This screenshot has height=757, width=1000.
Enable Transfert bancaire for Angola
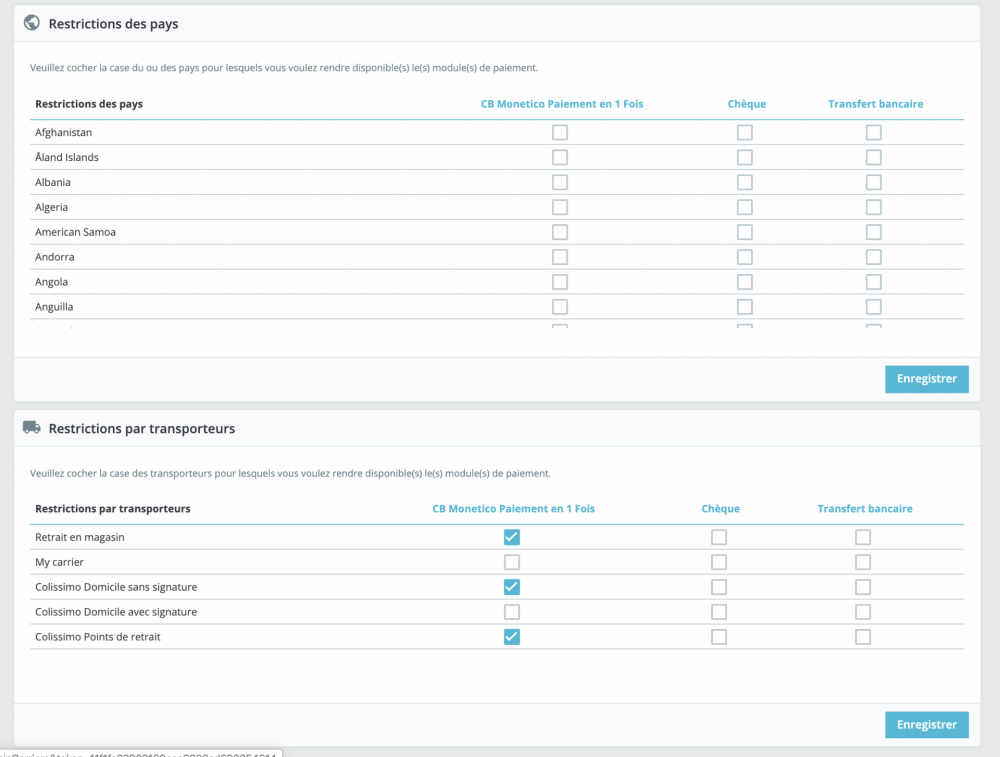pos(874,282)
